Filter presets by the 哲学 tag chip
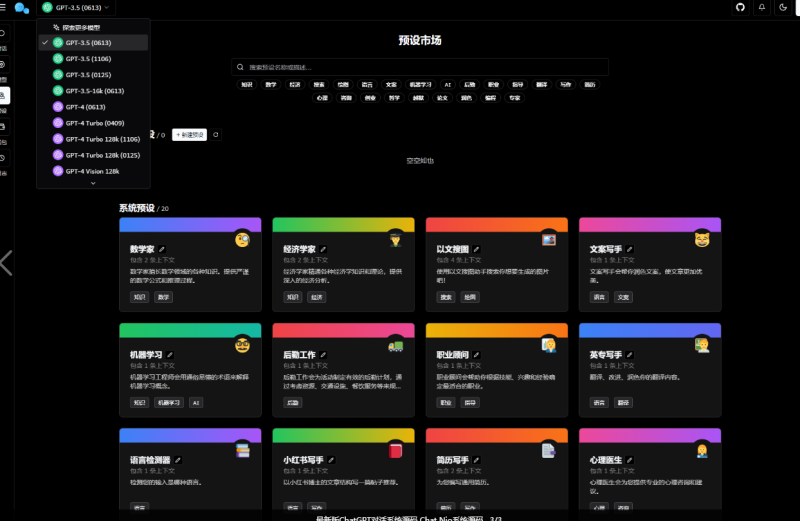The height and width of the screenshot is (521, 800). point(394,98)
